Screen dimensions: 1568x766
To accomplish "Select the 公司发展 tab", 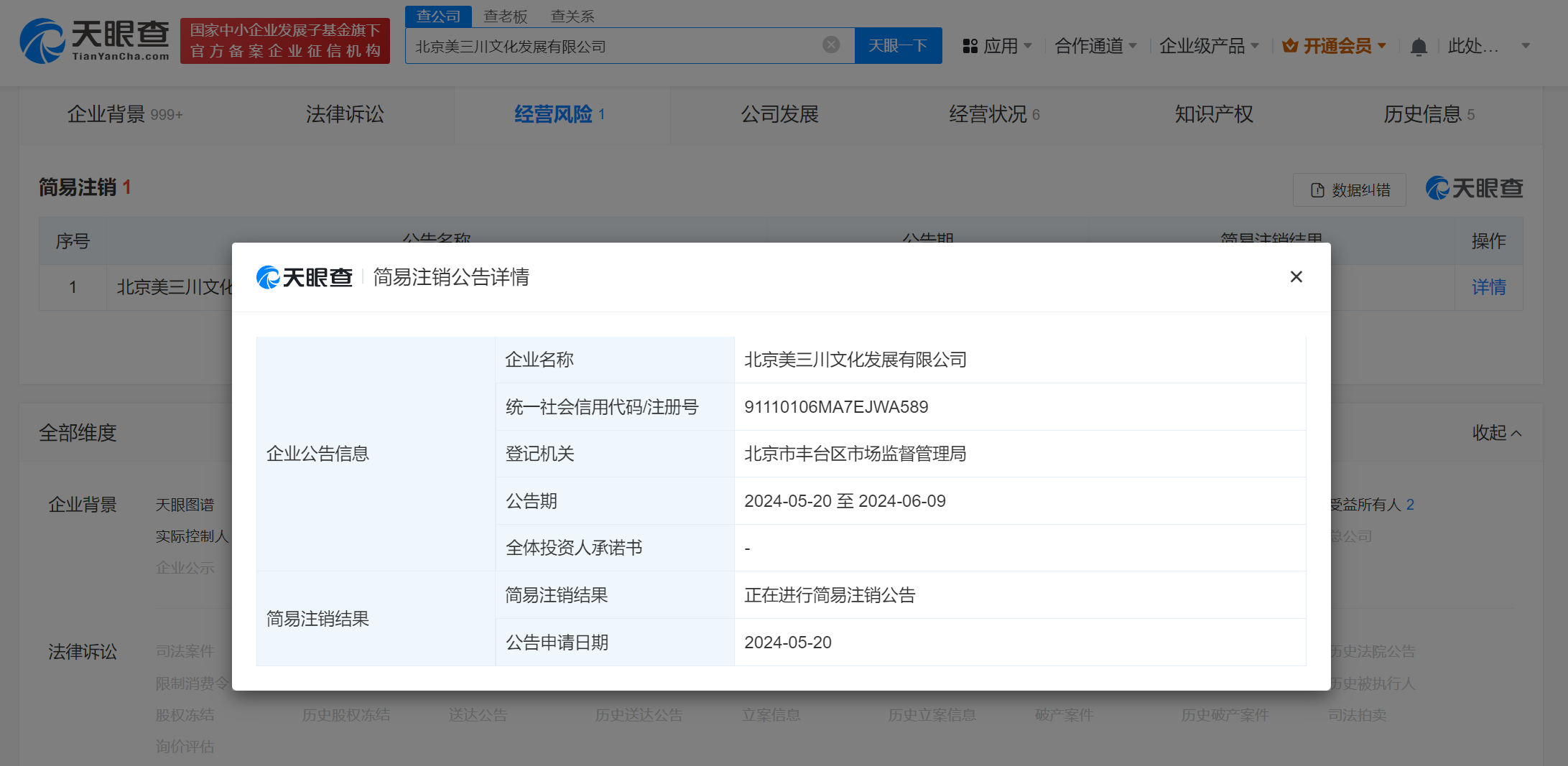I will tap(779, 114).
